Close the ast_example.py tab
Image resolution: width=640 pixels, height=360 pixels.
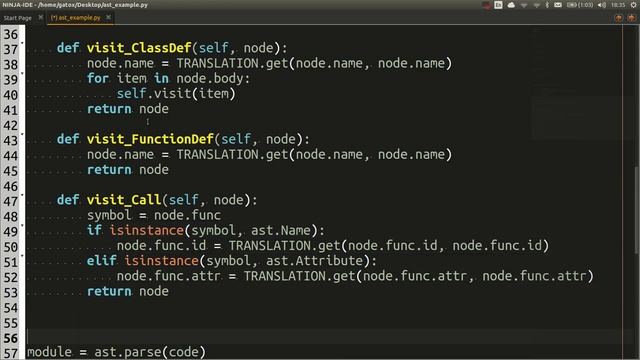click(x=108, y=17)
